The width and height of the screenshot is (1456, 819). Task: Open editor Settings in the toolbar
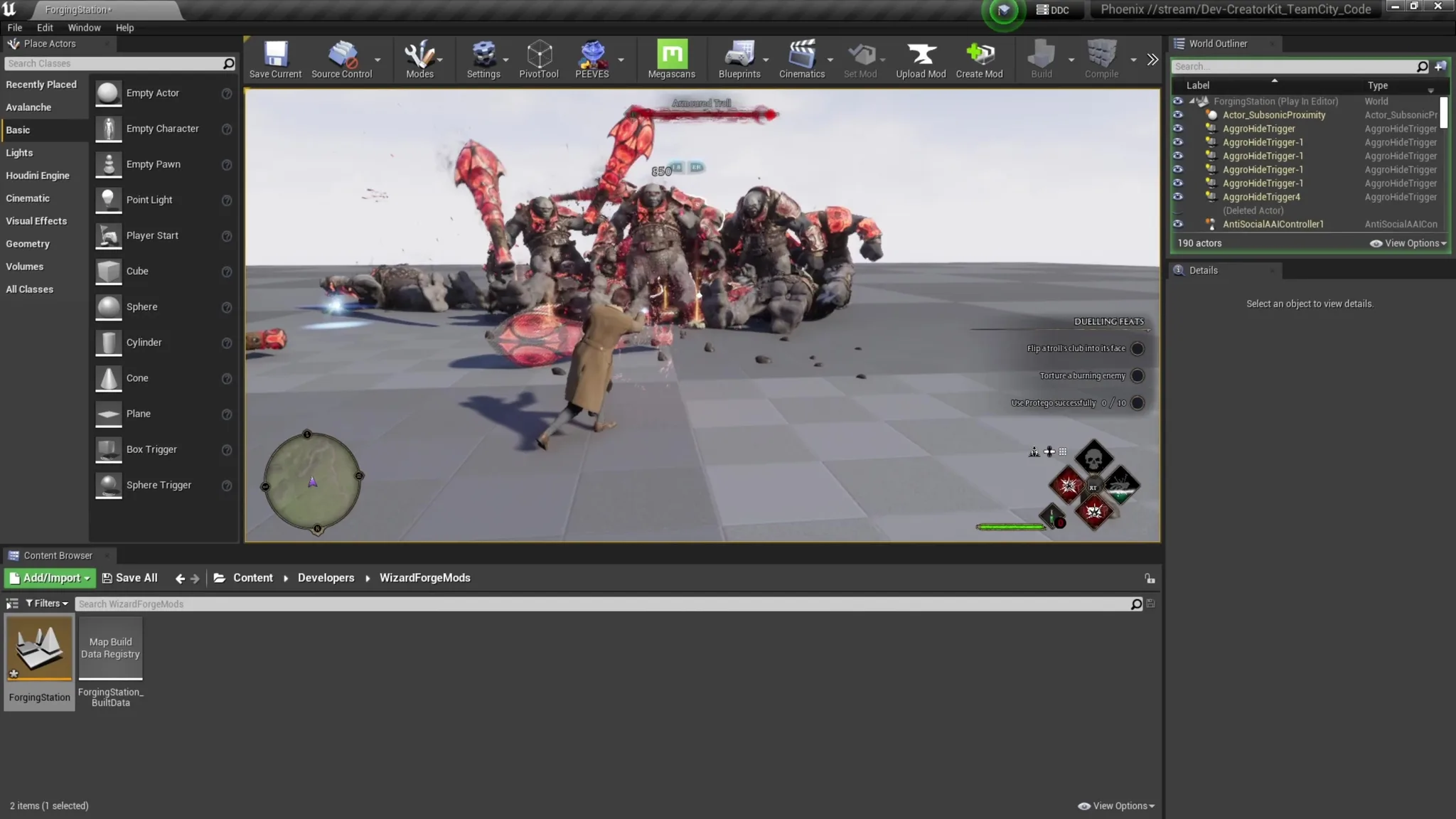[x=483, y=60]
